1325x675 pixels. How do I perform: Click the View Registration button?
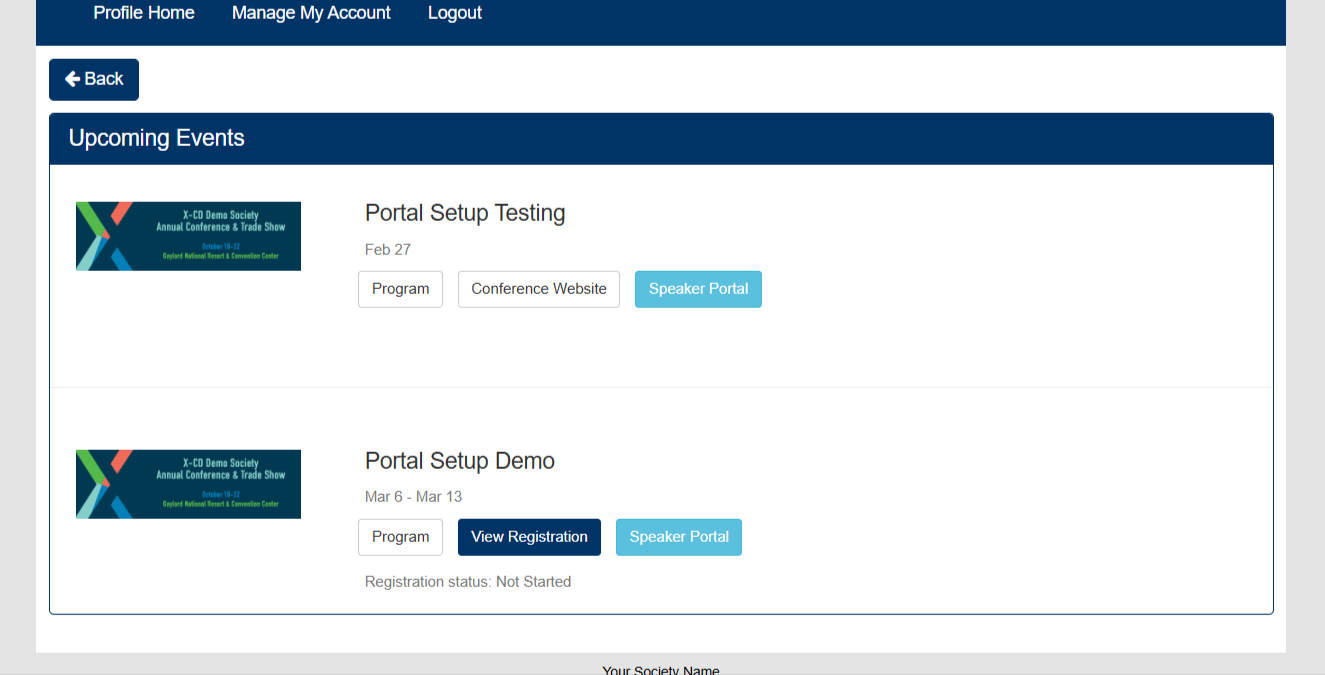529,537
